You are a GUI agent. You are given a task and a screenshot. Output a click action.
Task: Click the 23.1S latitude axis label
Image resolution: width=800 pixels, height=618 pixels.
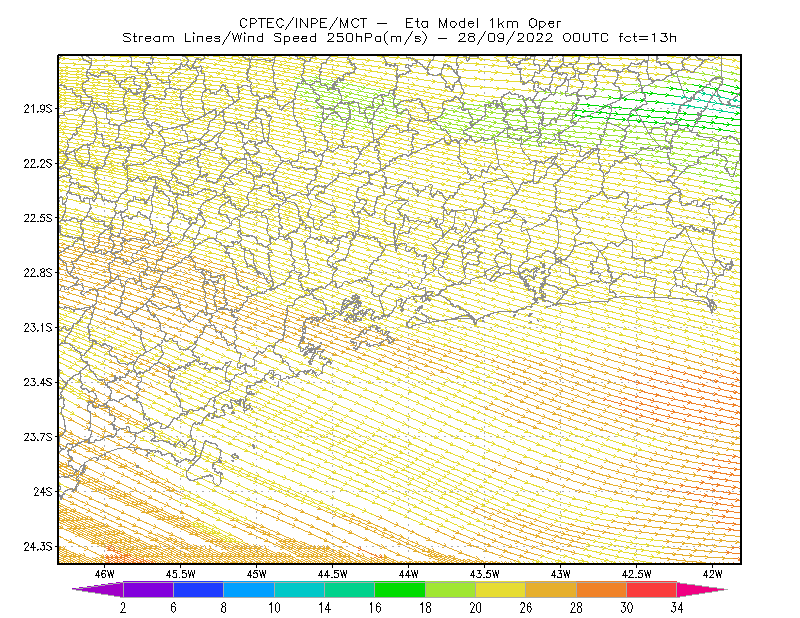point(38,327)
